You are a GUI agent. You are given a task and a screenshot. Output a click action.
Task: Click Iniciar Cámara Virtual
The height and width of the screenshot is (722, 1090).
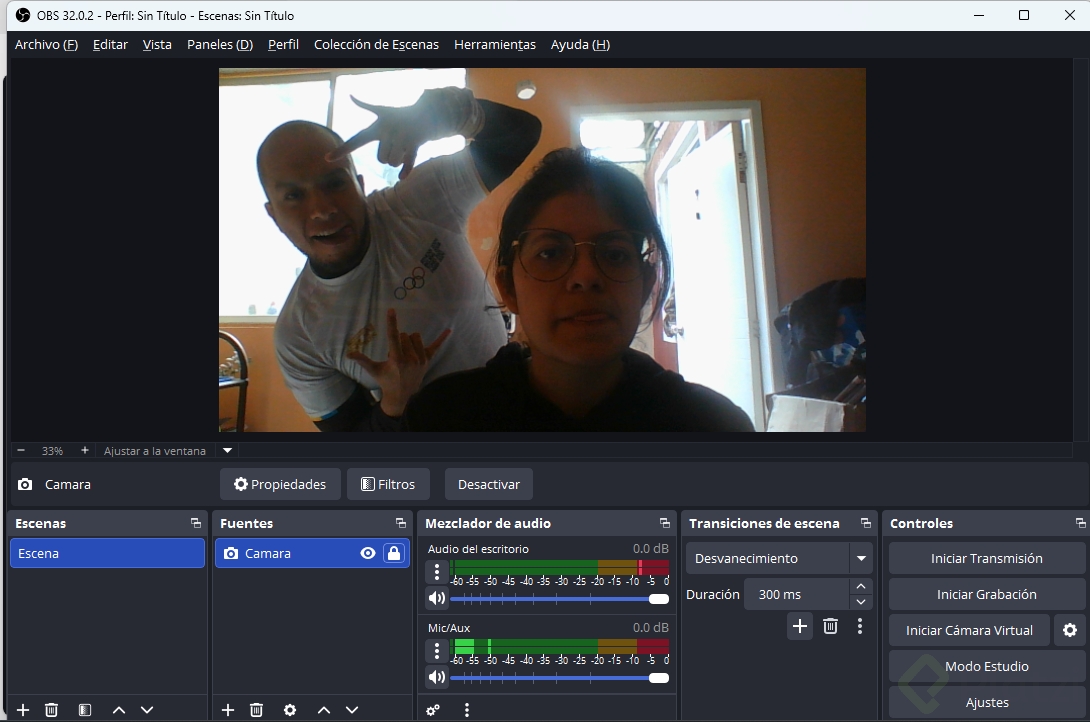click(969, 630)
